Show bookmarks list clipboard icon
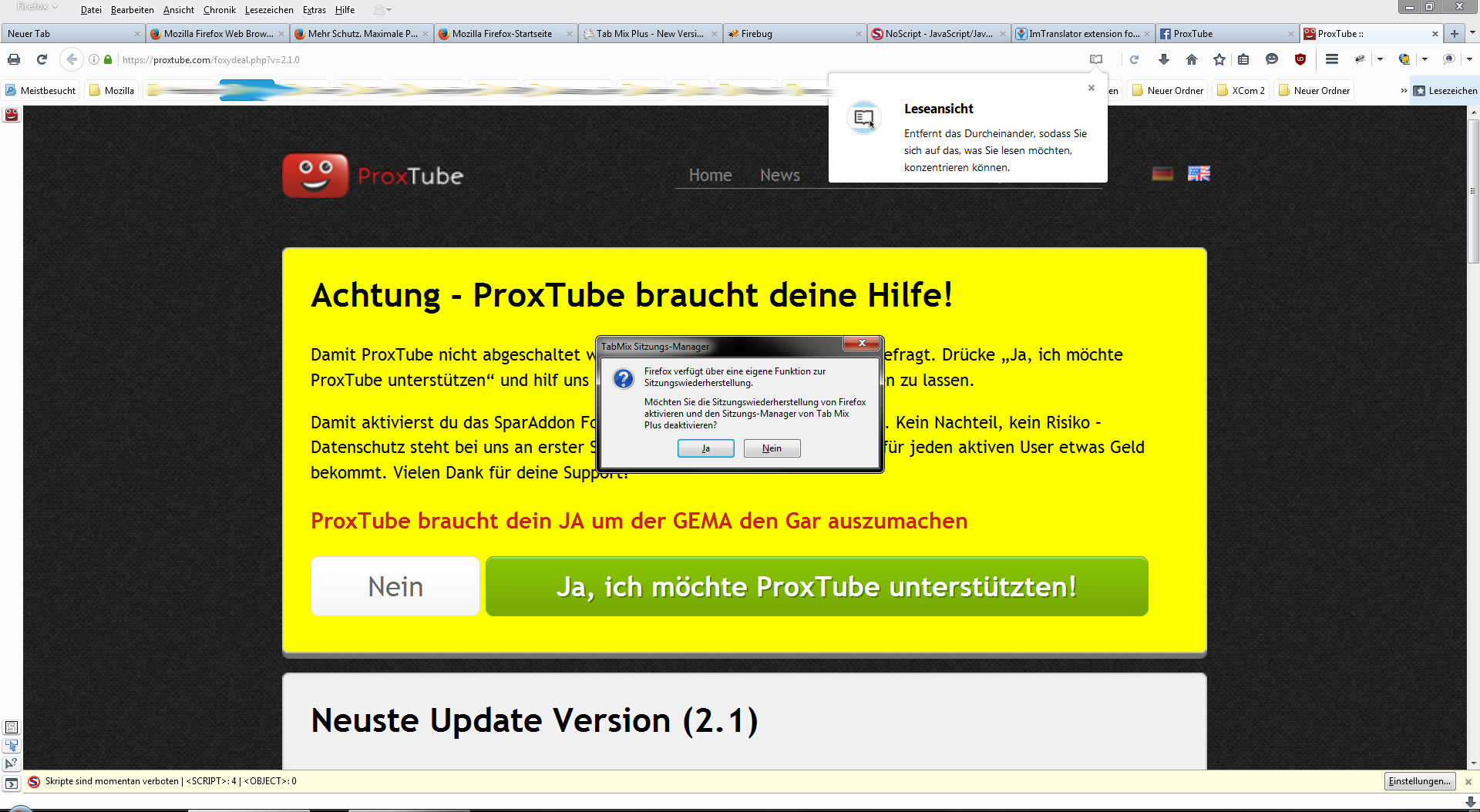Image resolution: width=1480 pixels, height=812 pixels. click(1243, 59)
